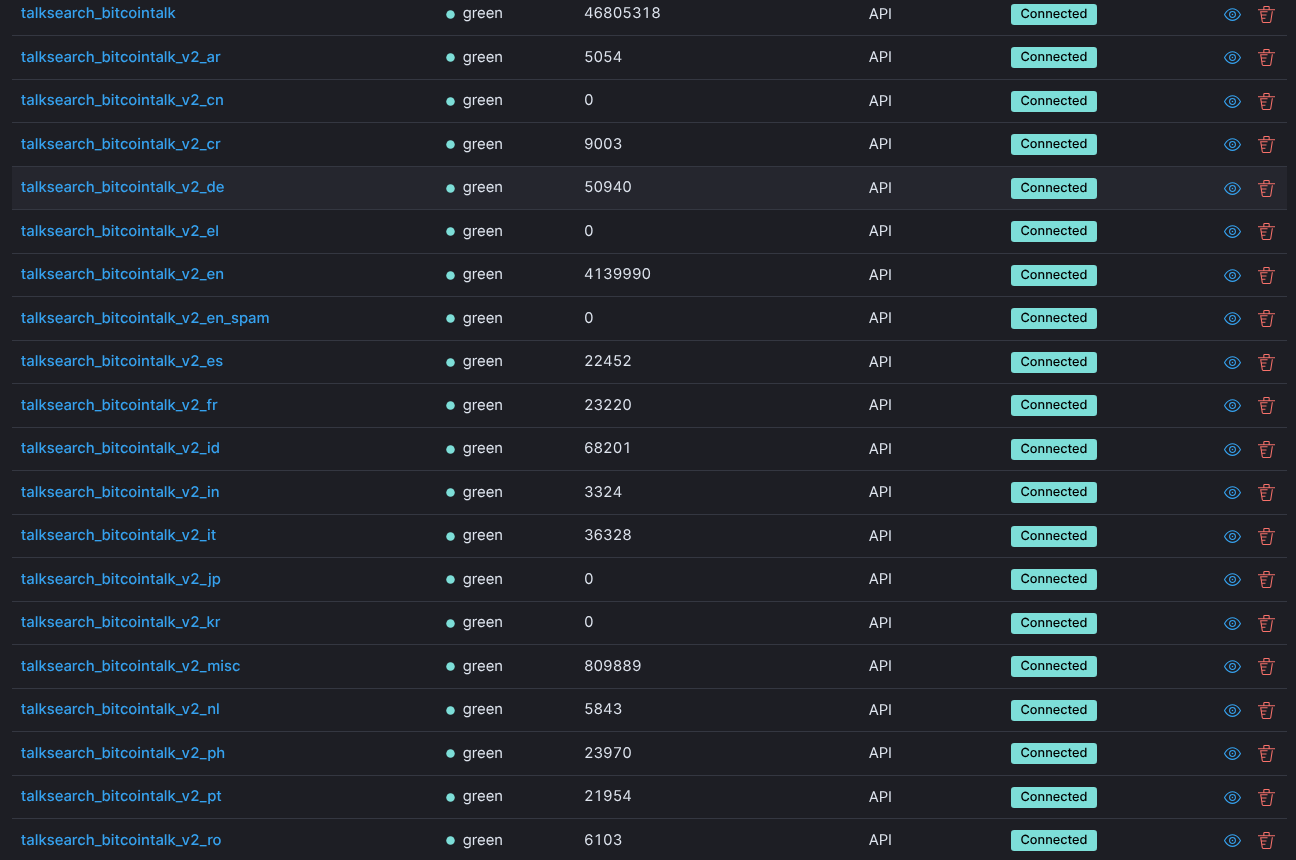The height and width of the screenshot is (860, 1296).
Task: Click Connected badge for talksearch_bitcointalk_v2_nl
Action: point(1054,710)
